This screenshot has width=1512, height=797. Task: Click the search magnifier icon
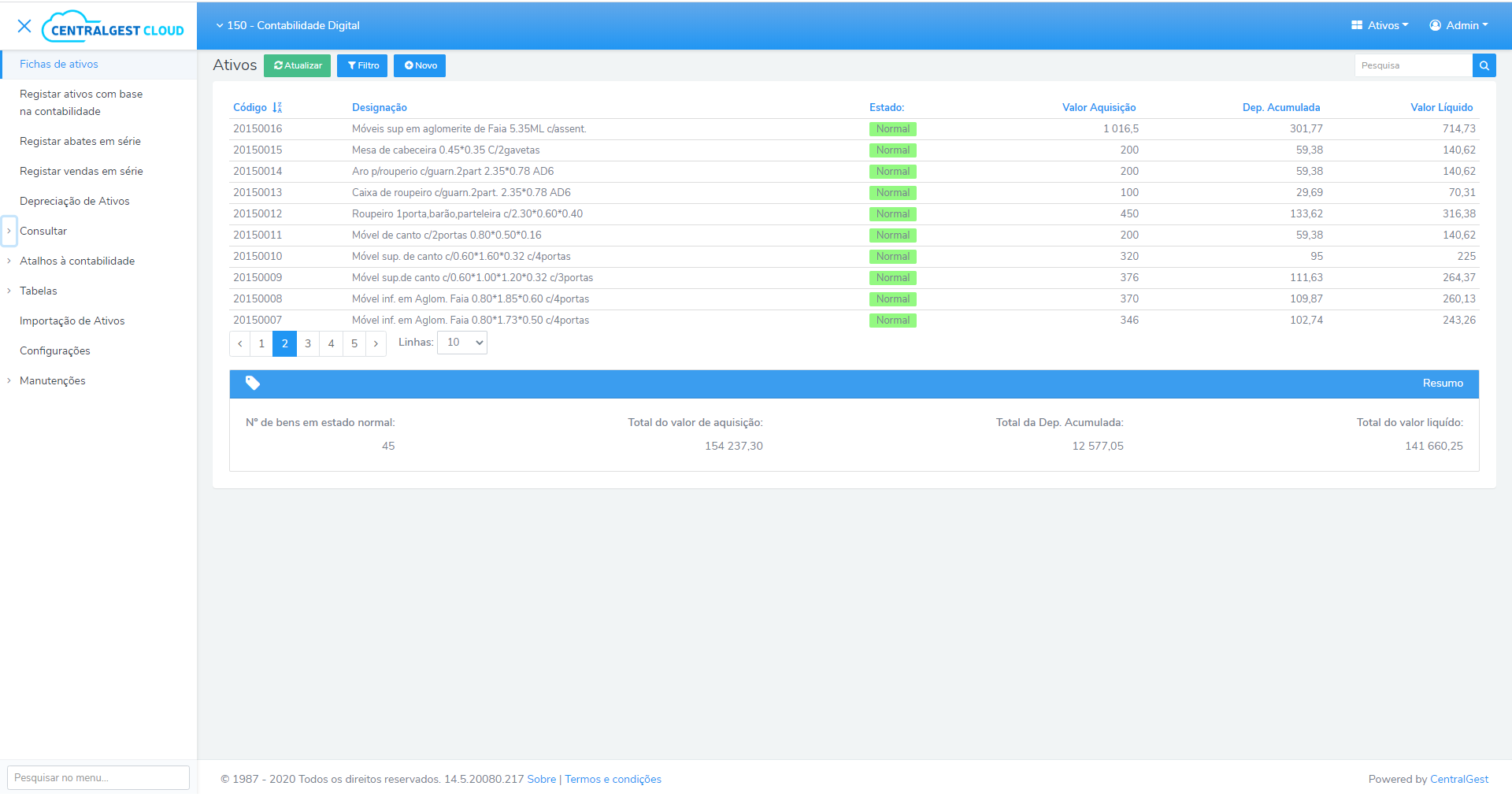tap(1484, 65)
